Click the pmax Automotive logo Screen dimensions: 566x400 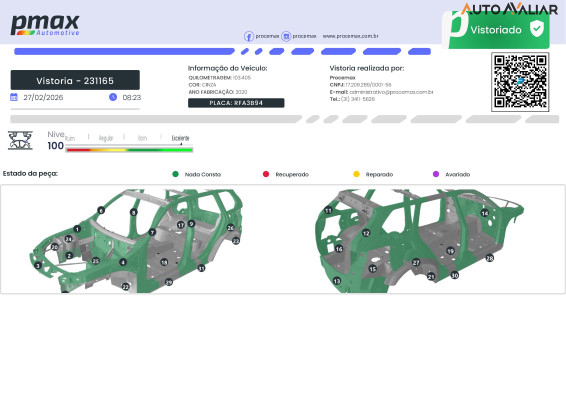click(45, 25)
